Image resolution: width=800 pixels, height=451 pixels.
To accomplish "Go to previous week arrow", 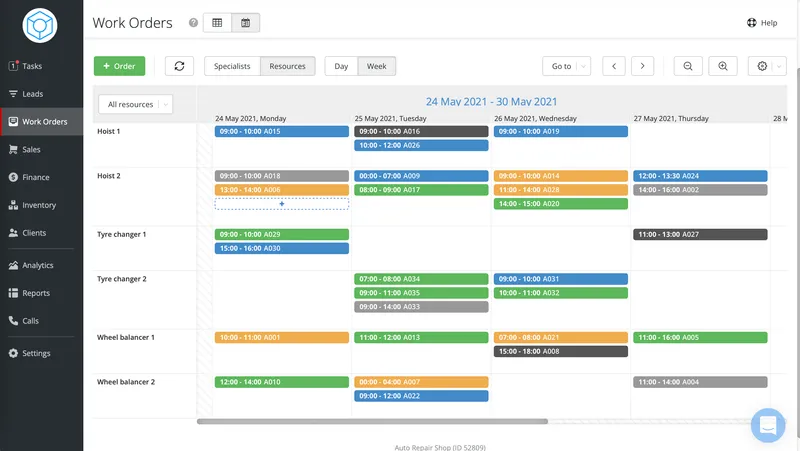I will click(x=614, y=66).
